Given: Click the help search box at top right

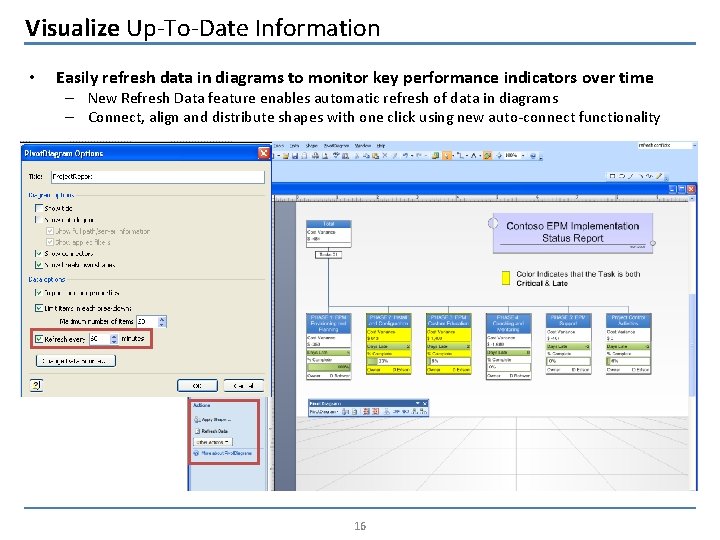Looking at the screenshot, I should click(664, 145).
